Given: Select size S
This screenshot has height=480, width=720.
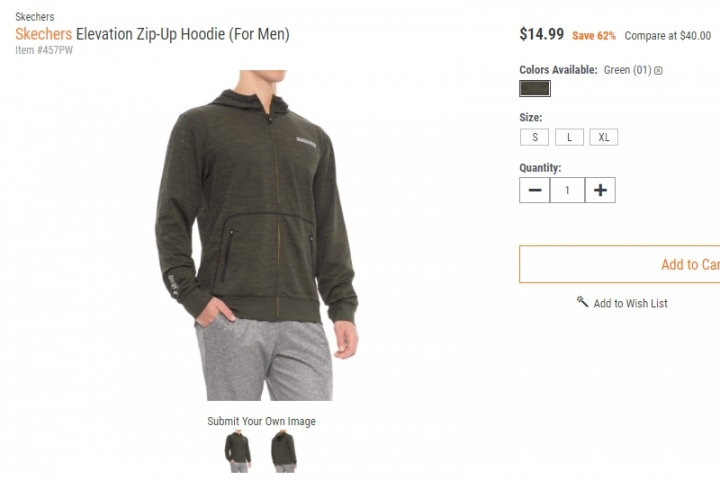Looking at the screenshot, I should [x=534, y=137].
